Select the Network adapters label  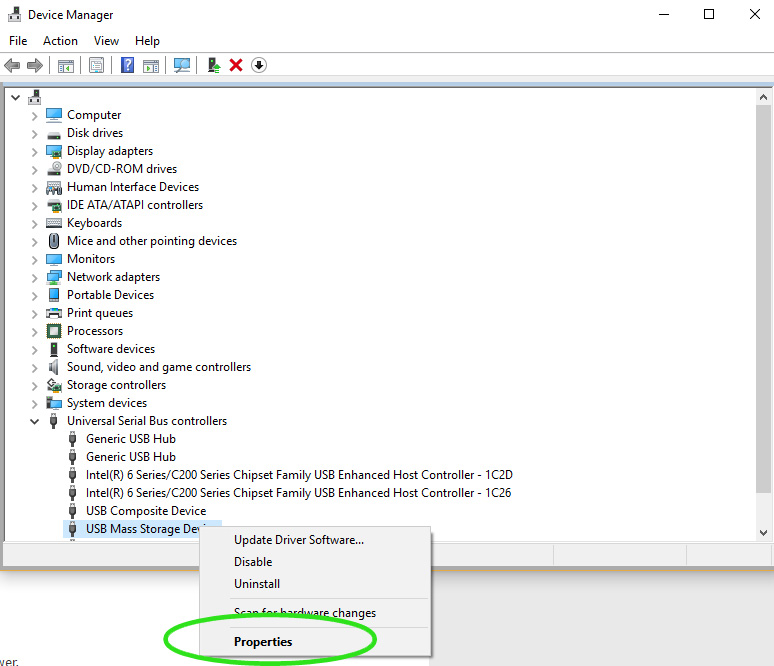tap(114, 277)
